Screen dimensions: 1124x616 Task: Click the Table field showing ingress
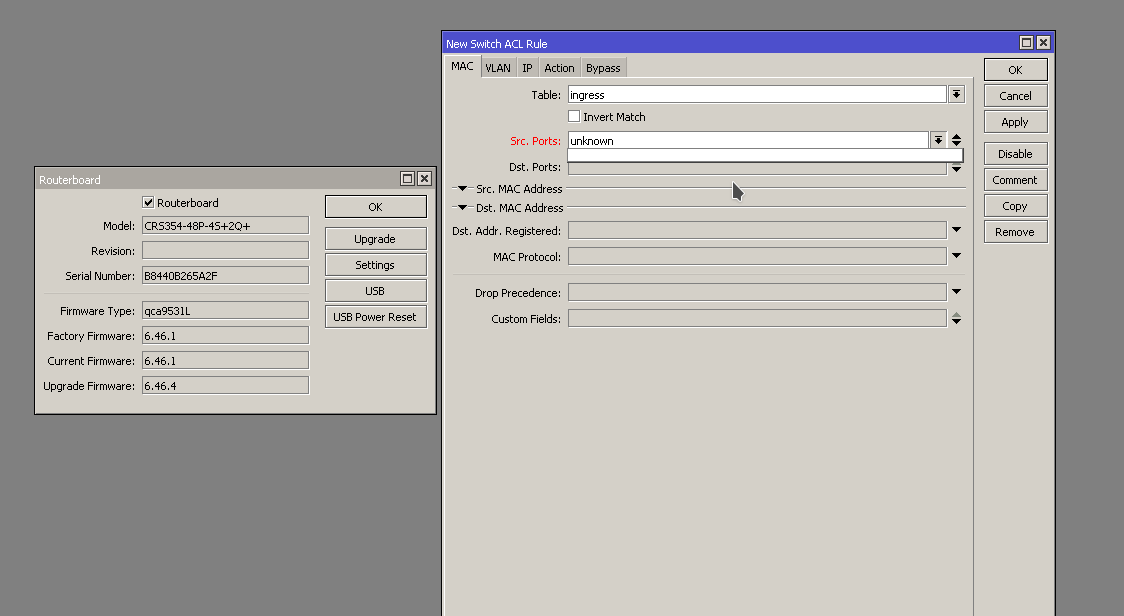[x=757, y=95]
